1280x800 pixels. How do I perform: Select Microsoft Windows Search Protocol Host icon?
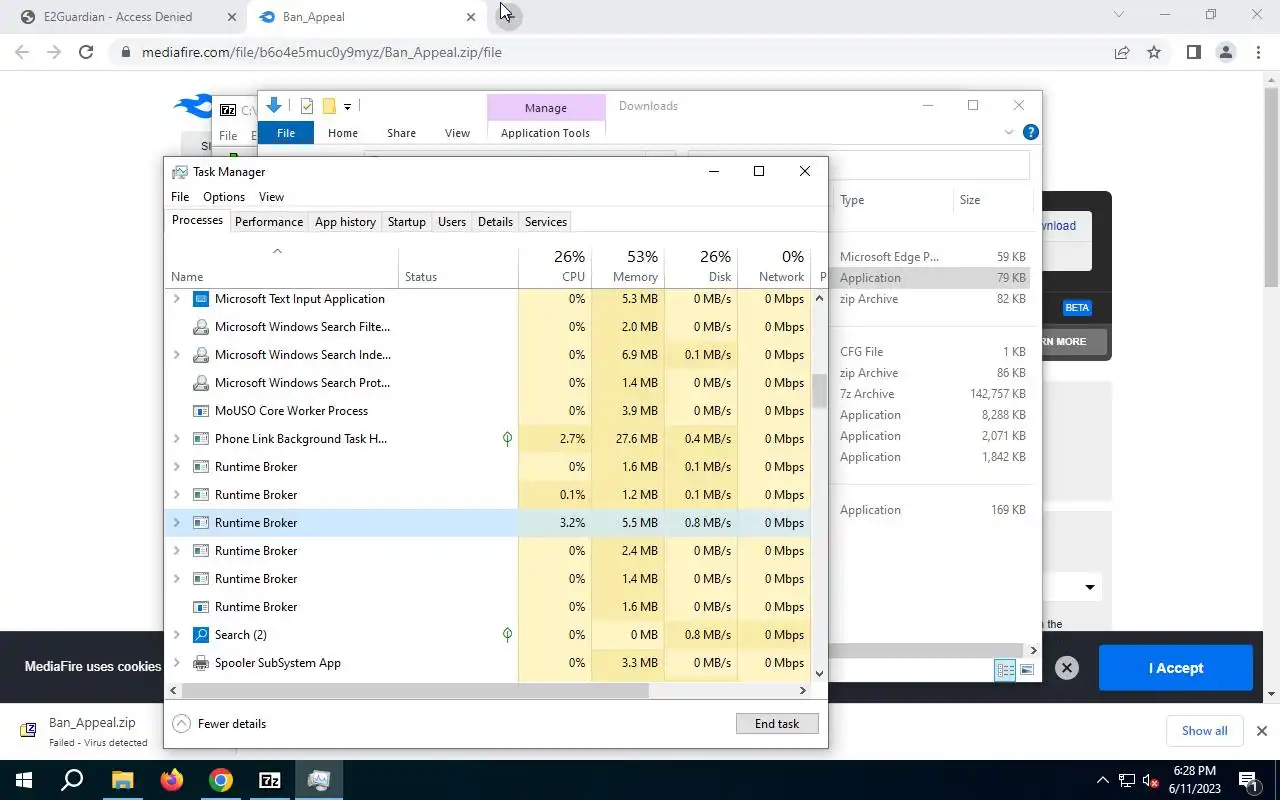pos(200,383)
